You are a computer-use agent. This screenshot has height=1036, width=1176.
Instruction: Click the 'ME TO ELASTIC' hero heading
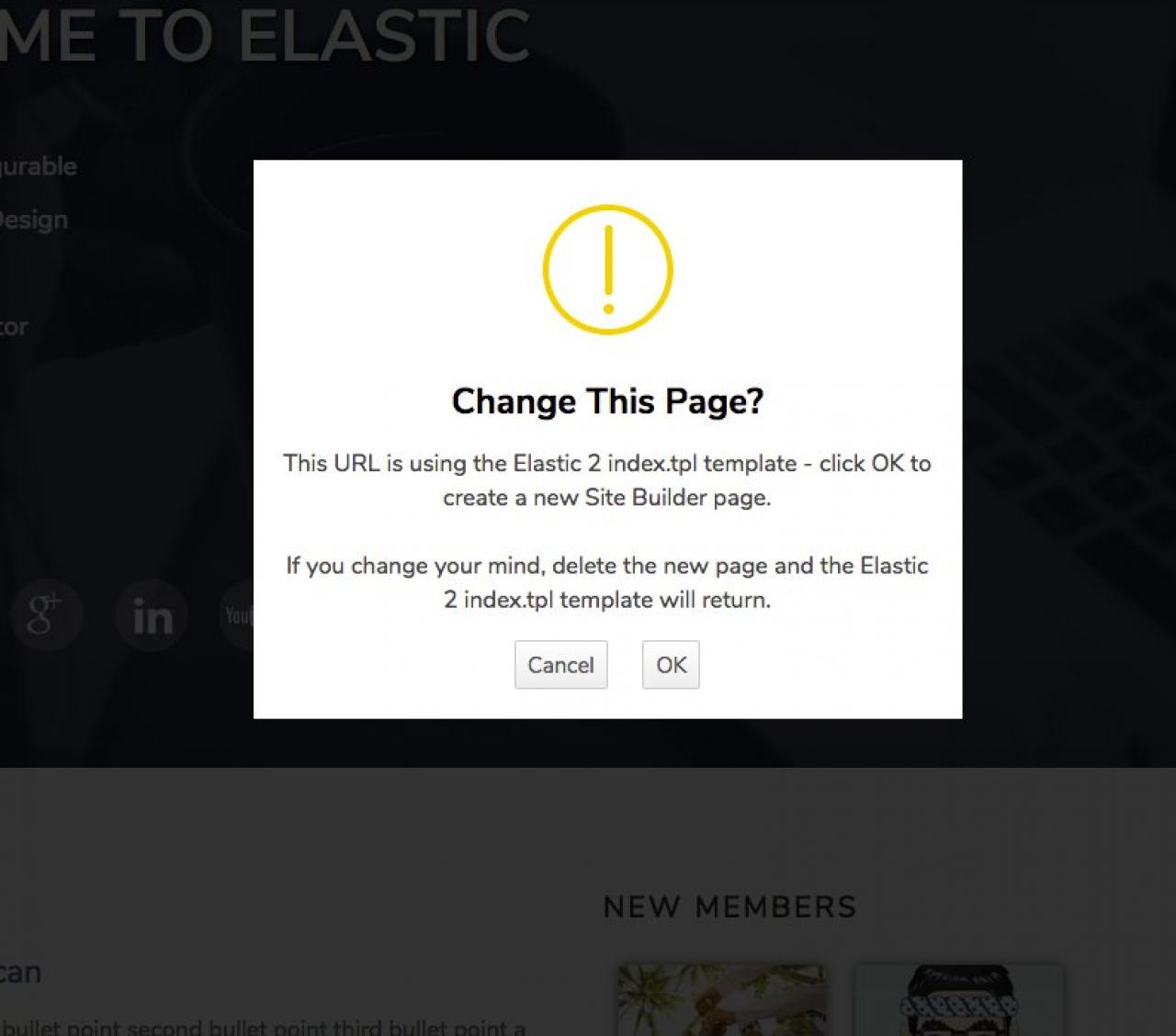[265, 35]
